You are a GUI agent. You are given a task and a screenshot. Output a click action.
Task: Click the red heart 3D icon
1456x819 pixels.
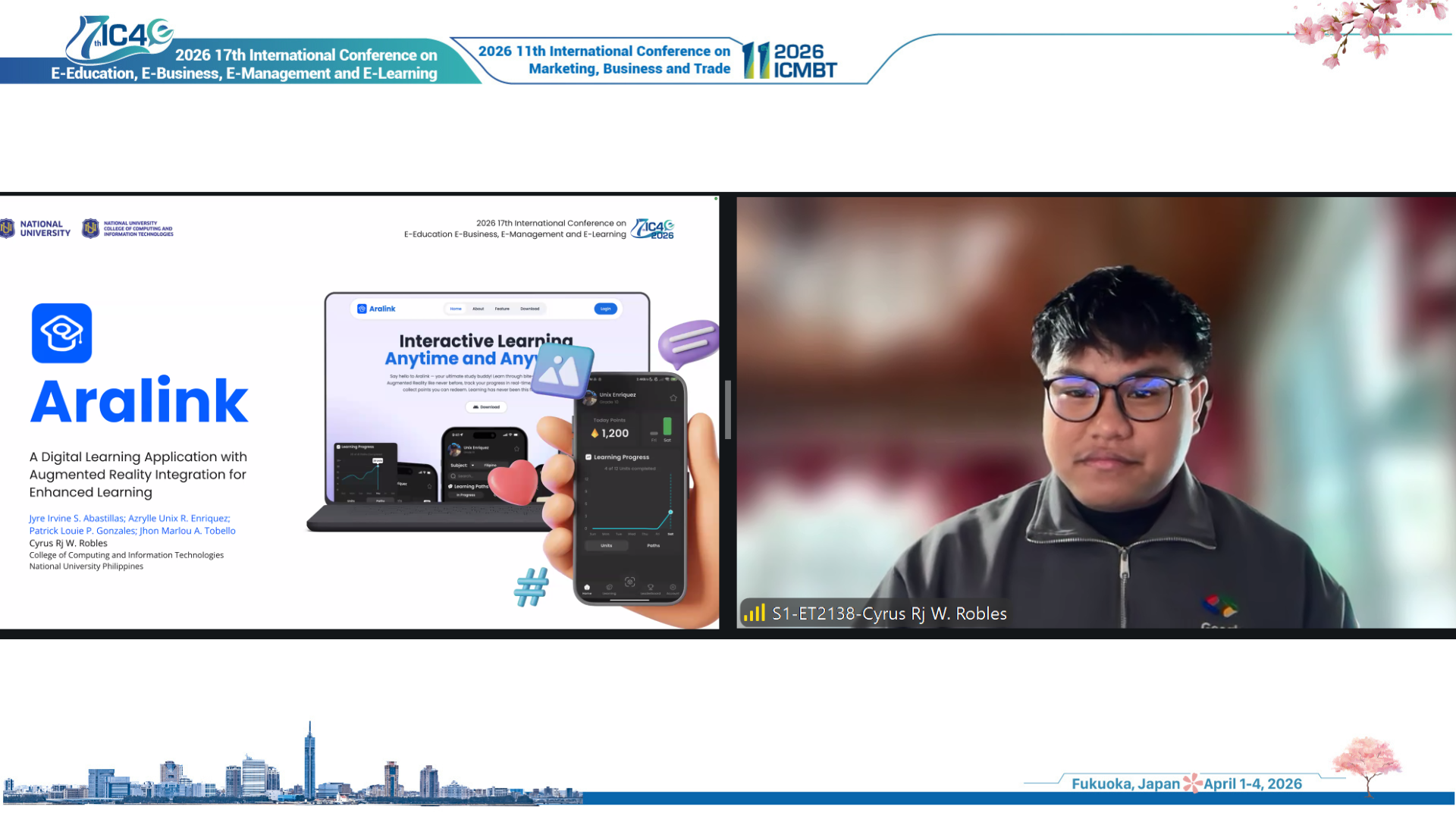coord(513,482)
